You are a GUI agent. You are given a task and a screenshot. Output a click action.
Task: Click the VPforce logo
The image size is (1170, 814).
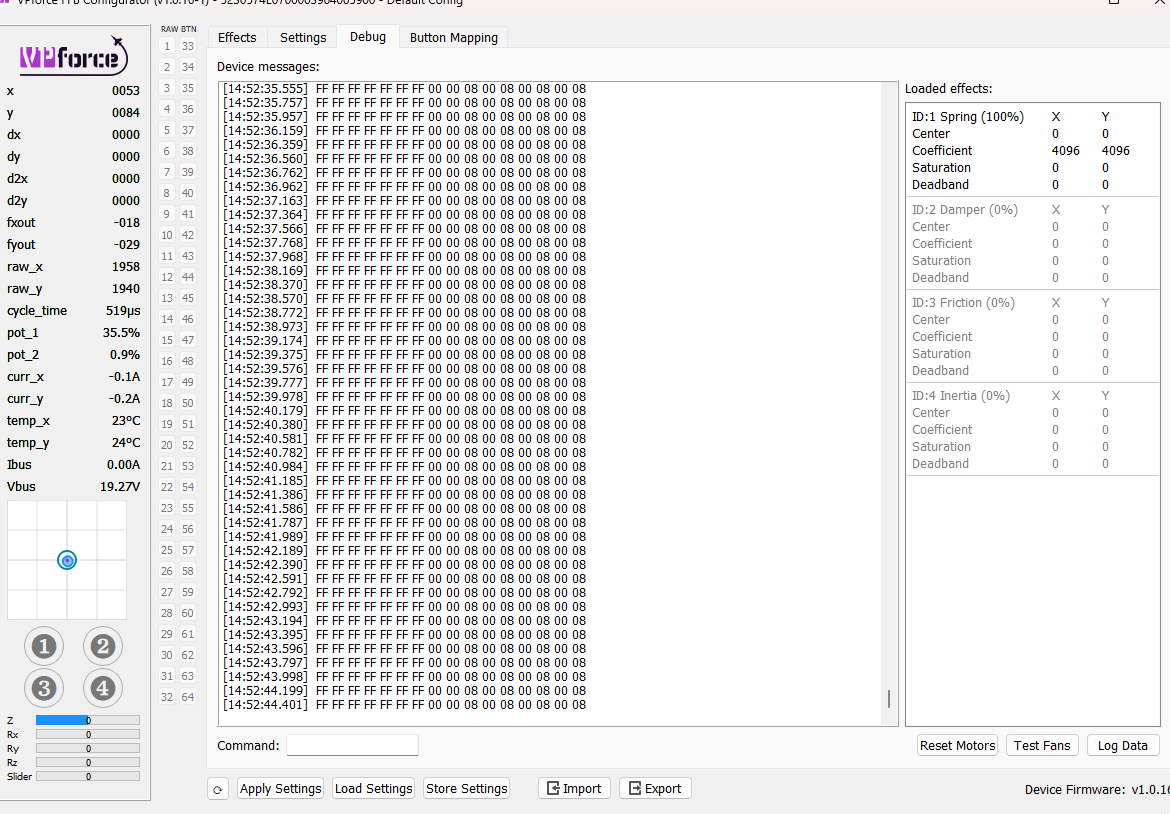click(x=74, y=55)
